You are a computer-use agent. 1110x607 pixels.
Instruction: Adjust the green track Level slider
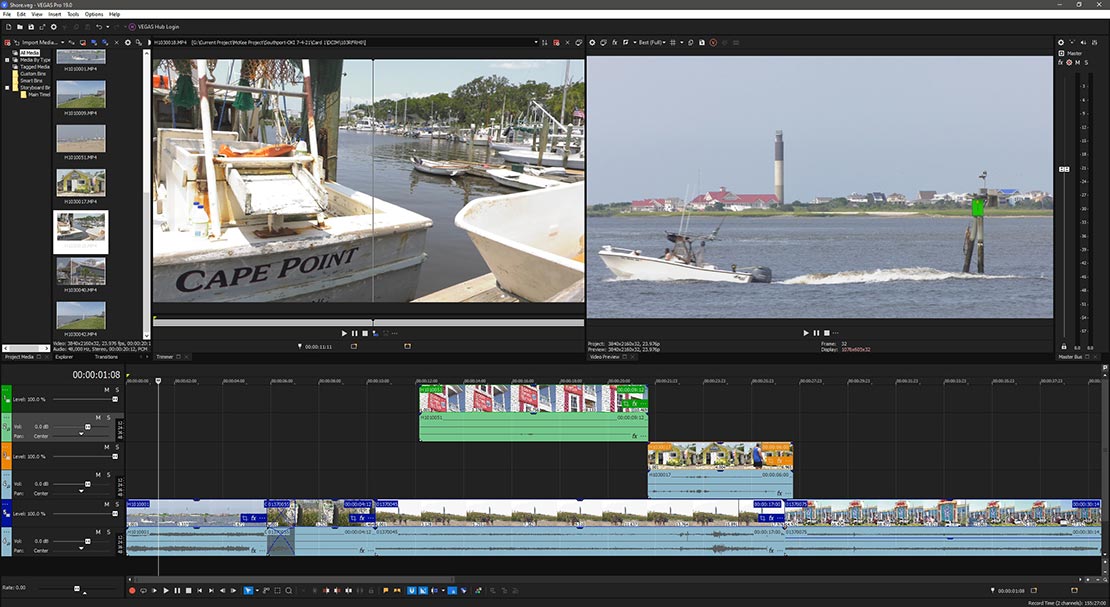point(115,399)
